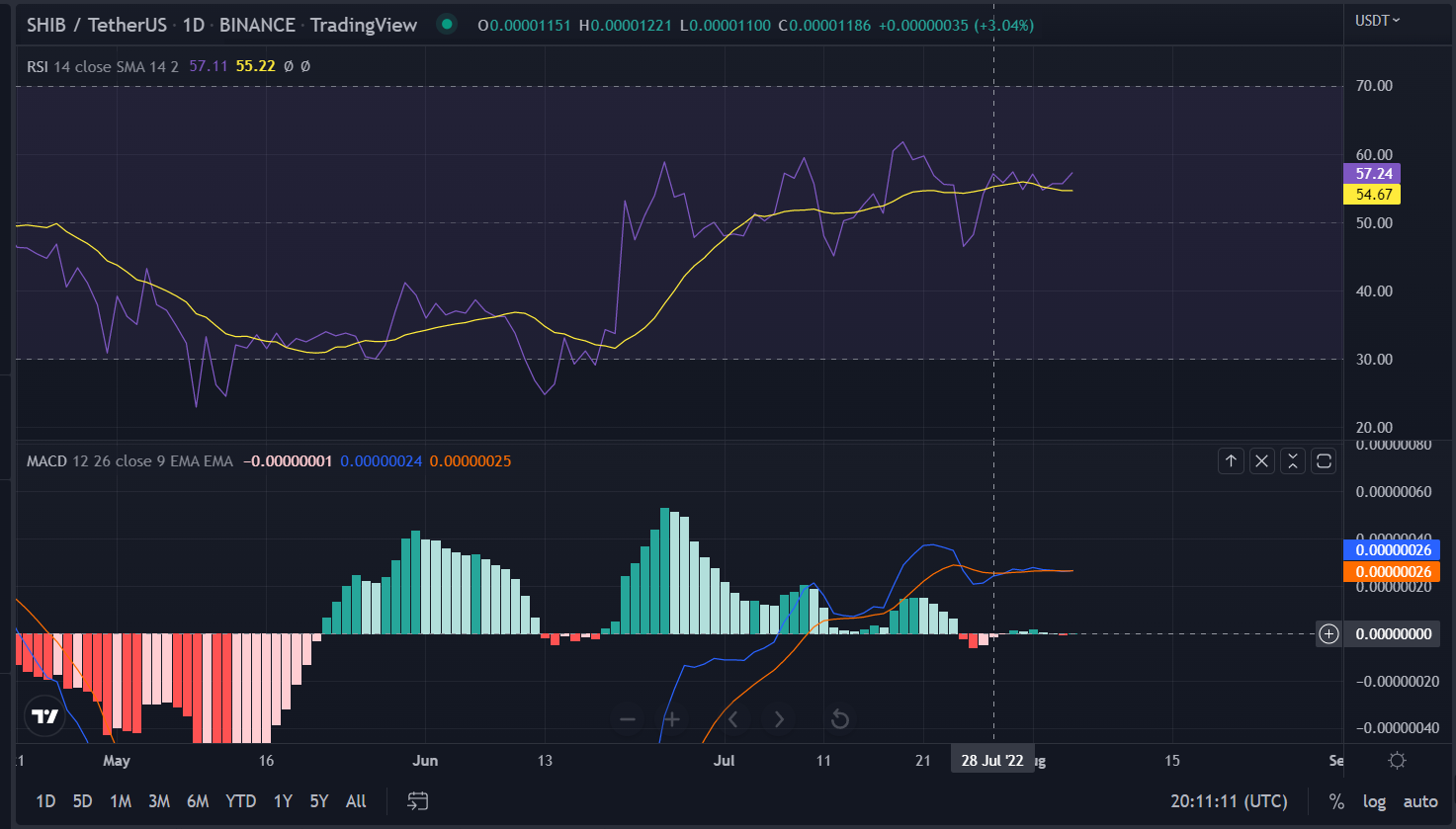Maximize the MACD pane

[x=1324, y=460]
